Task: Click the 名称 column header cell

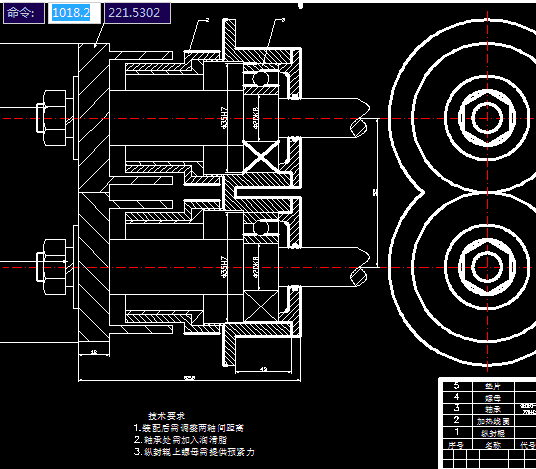Action: click(x=493, y=445)
